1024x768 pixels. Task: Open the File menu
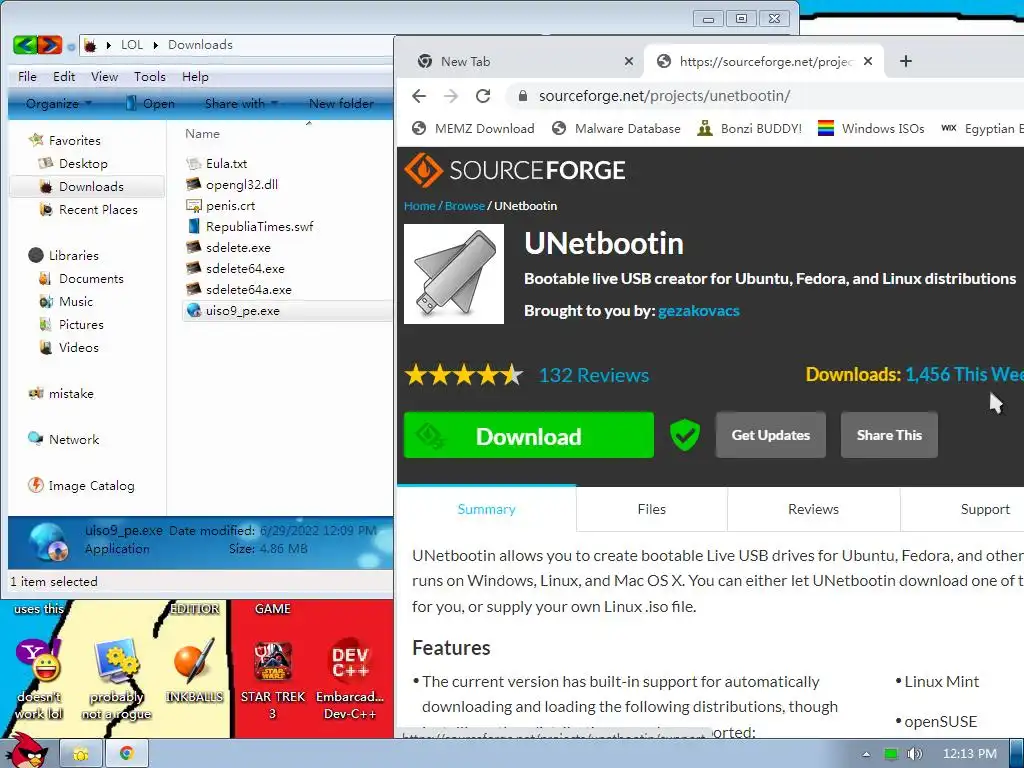click(27, 76)
